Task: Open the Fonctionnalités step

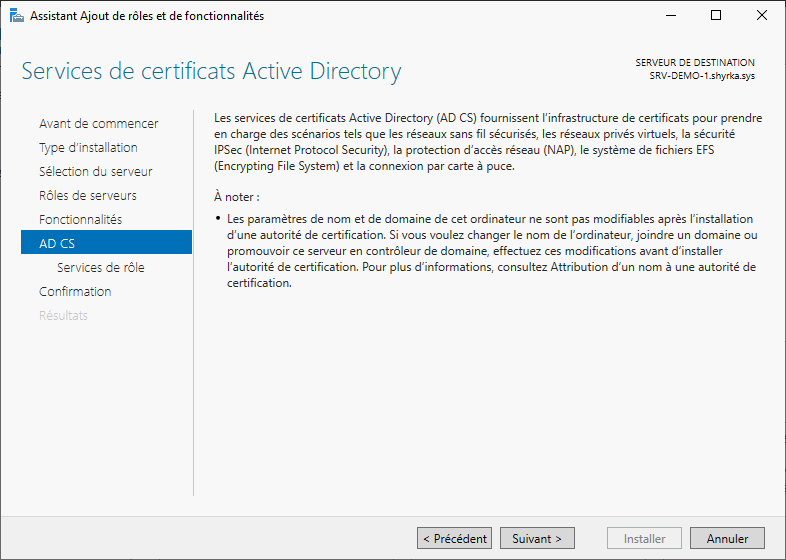Action: pyautogui.click(x=80, y=220)
